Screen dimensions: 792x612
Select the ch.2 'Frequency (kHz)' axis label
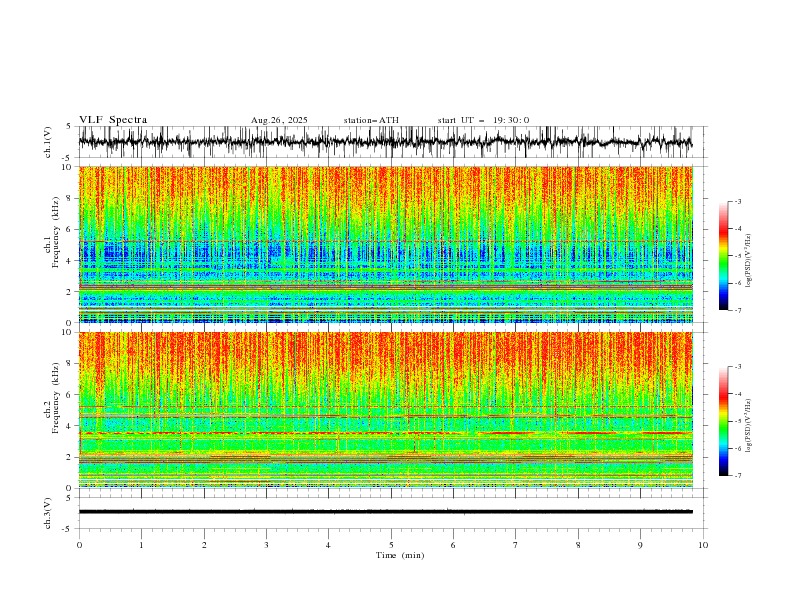[x=57, y=397]
